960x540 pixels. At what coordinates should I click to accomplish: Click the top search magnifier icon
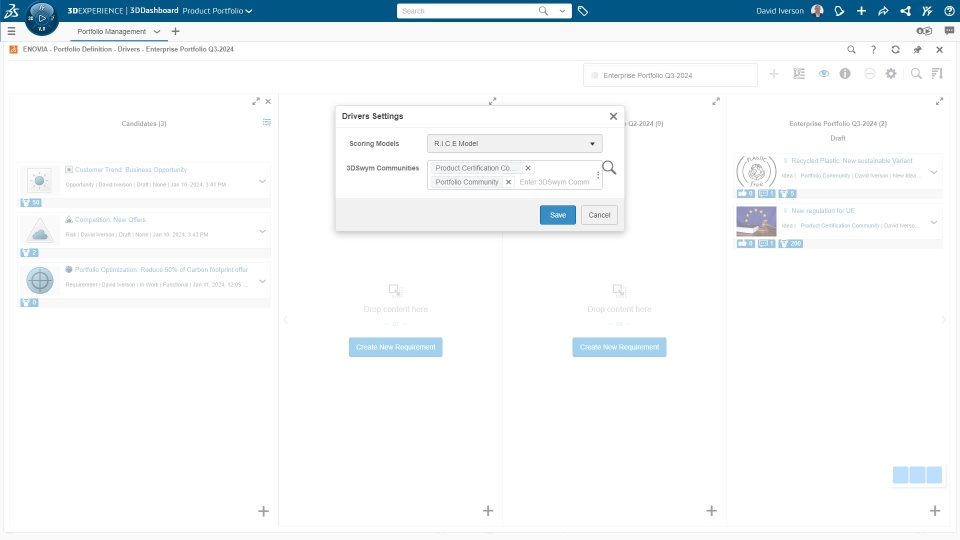click(x=543, y=11)
